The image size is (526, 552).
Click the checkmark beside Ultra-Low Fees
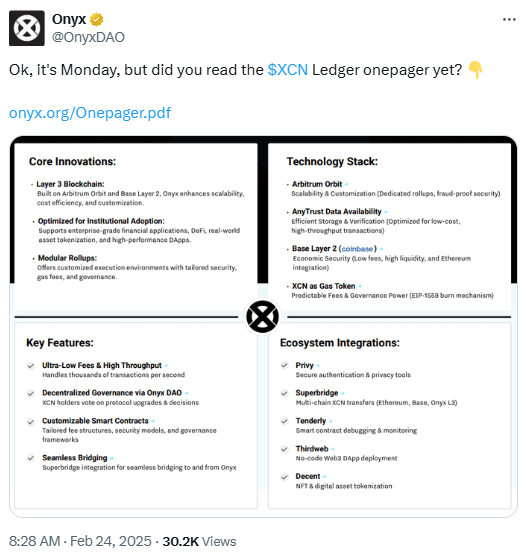coord(31,366)
